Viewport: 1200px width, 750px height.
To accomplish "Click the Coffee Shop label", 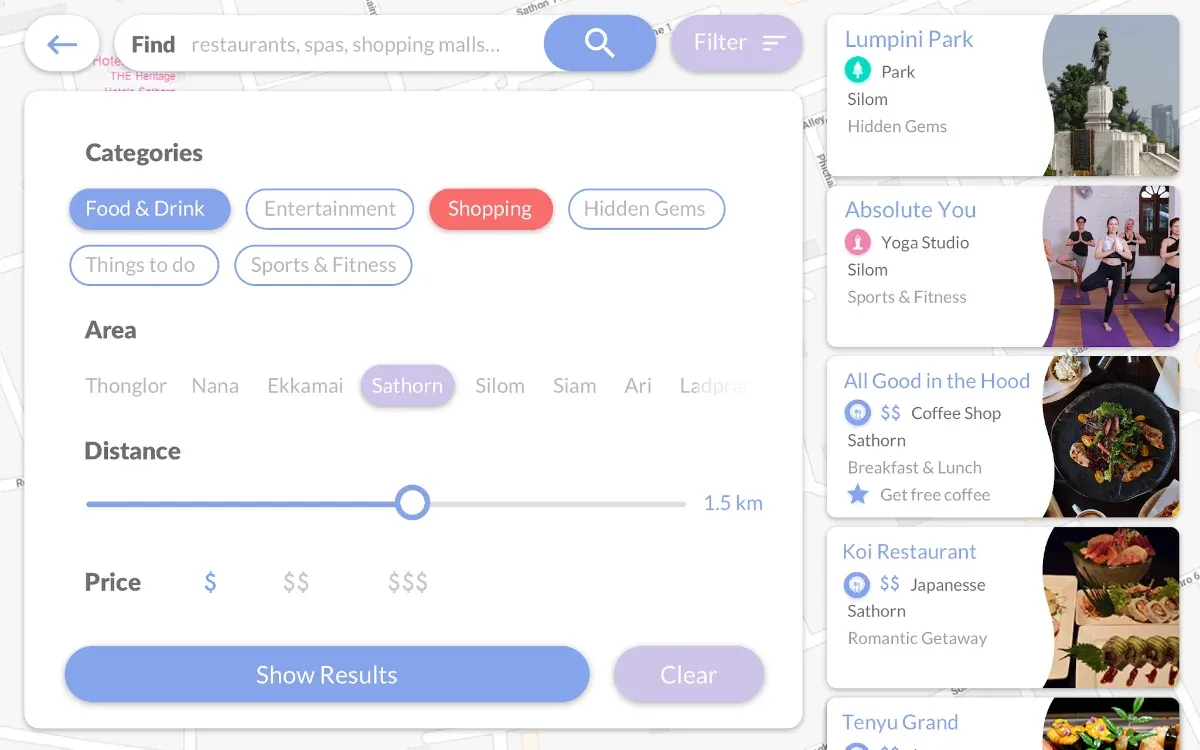I will (956, 413).
